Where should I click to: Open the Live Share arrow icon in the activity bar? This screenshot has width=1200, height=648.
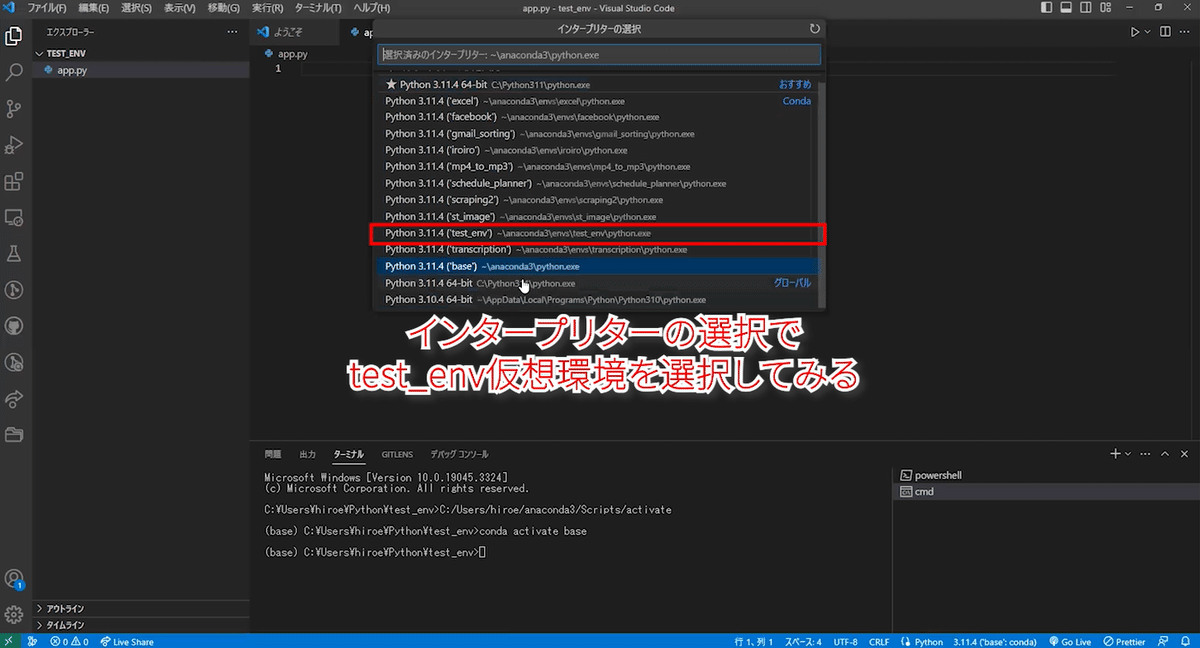[14, 398]
